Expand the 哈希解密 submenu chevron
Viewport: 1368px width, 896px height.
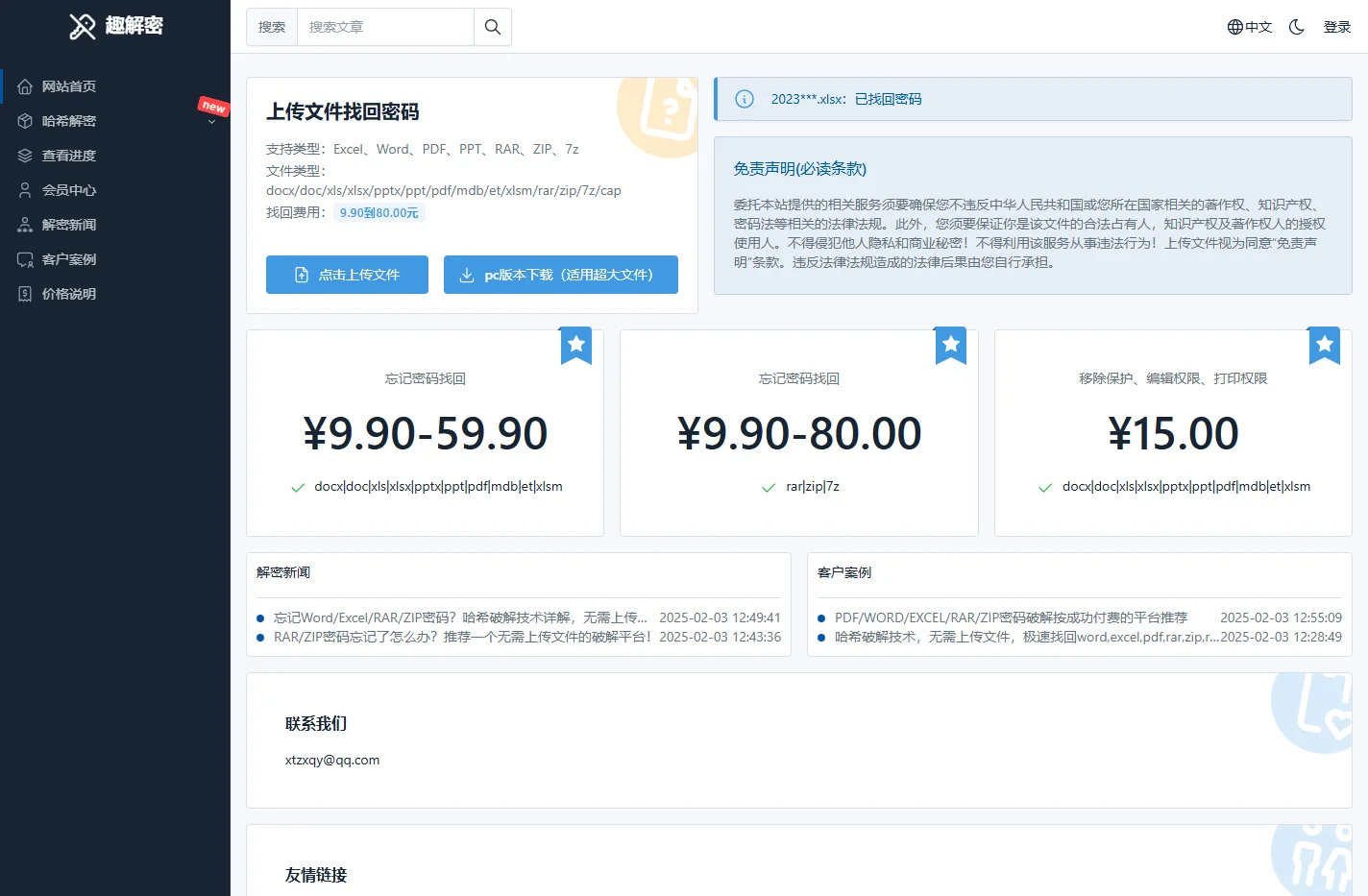[211, 122]
